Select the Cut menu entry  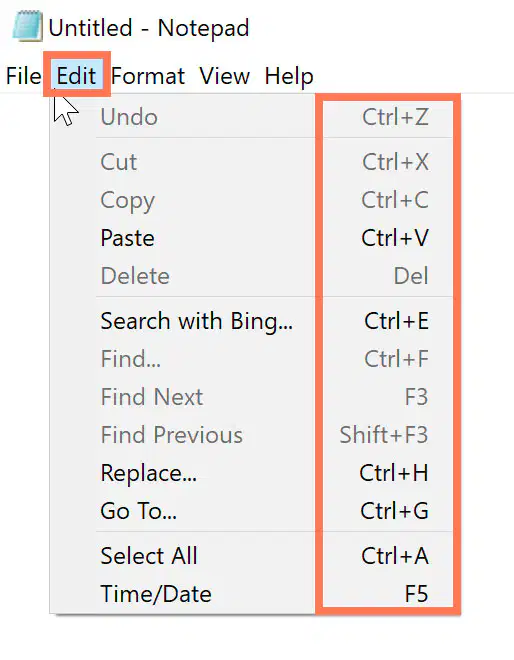click(x=255, y=162)
